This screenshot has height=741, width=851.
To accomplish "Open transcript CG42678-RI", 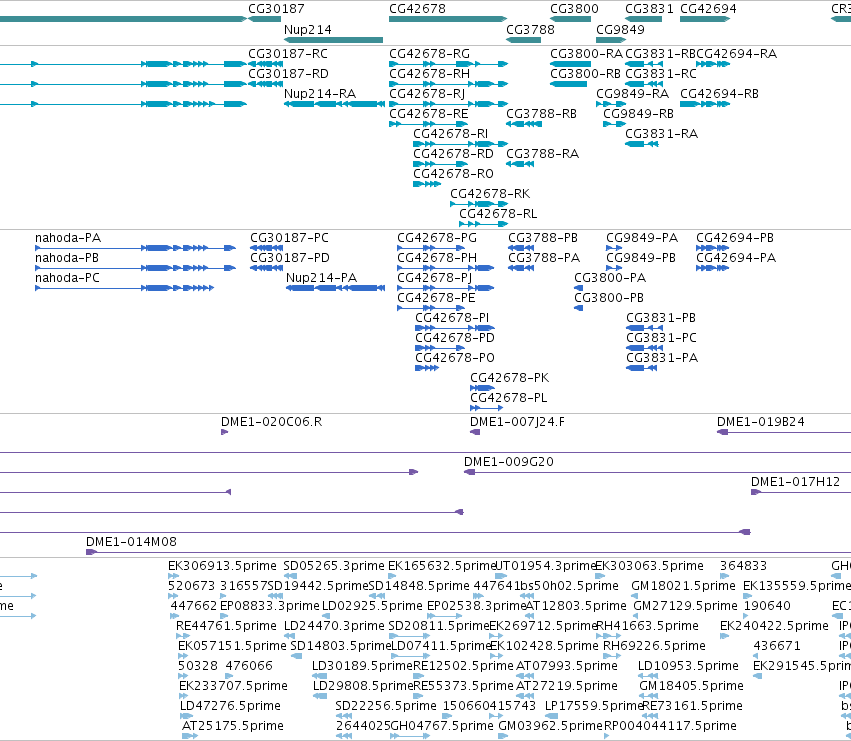I will point(450,134).
